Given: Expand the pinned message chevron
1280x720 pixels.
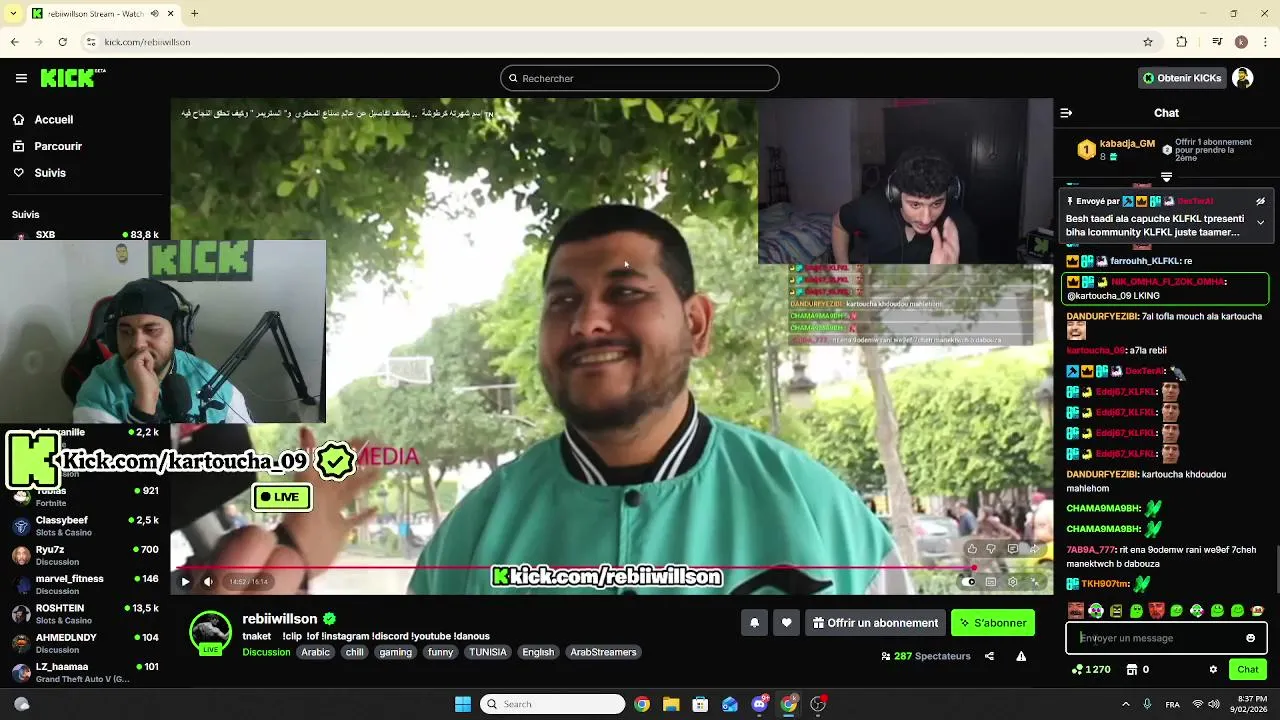Looking at the screenshot, I should pos(1260,222).
